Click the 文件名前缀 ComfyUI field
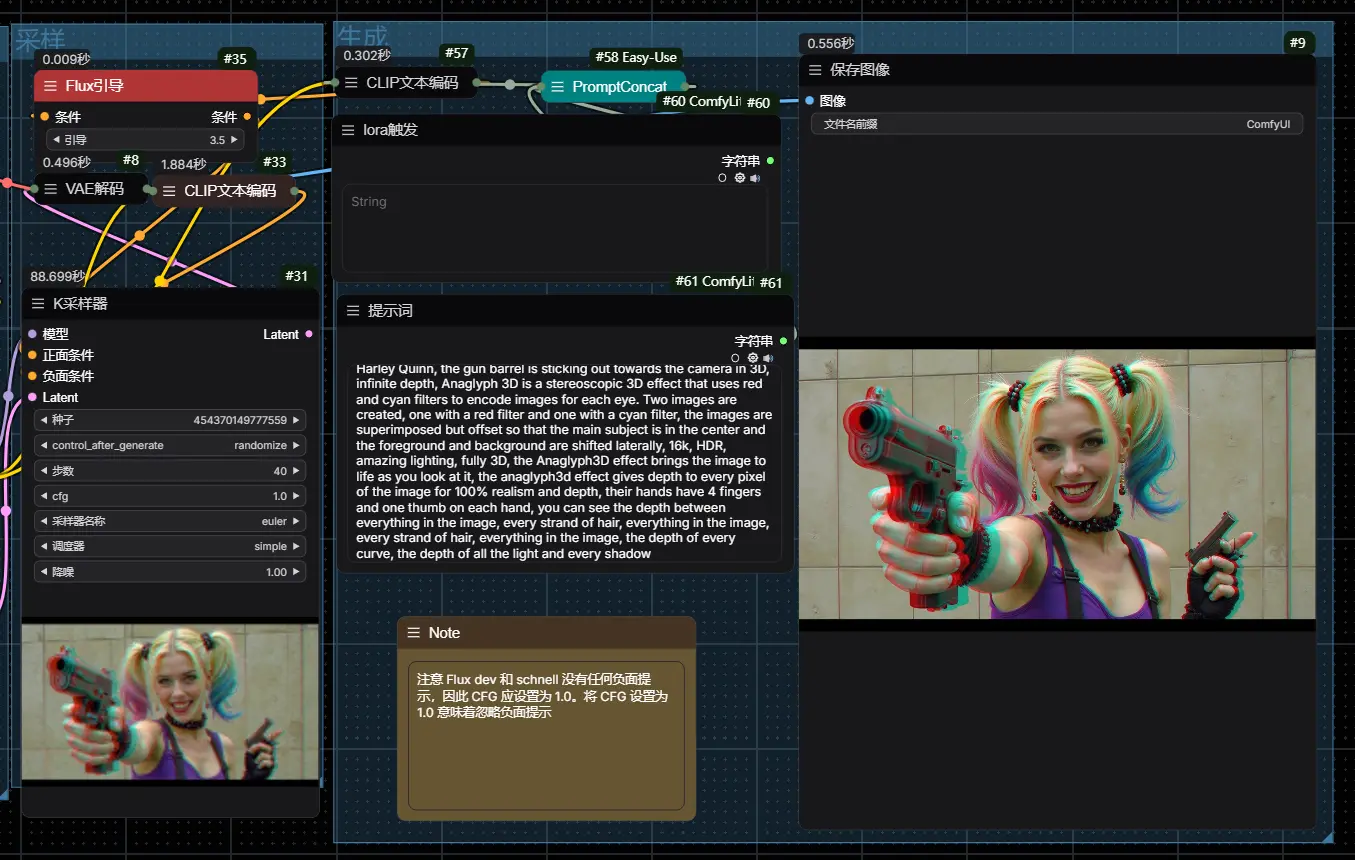Screen dimensions: 1355x860 click(1057, 124)
